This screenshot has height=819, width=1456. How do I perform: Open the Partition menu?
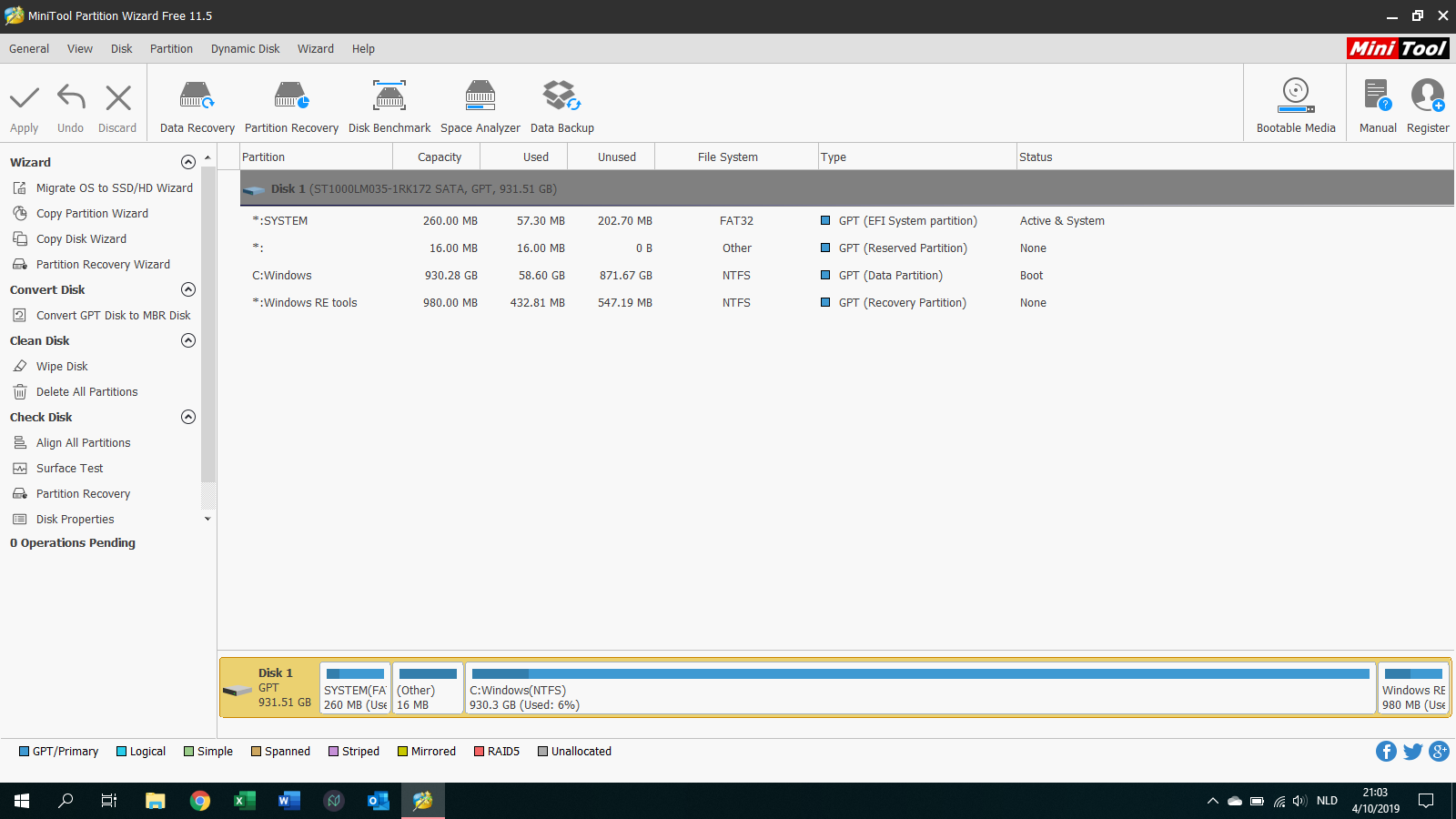pos(171,49)
